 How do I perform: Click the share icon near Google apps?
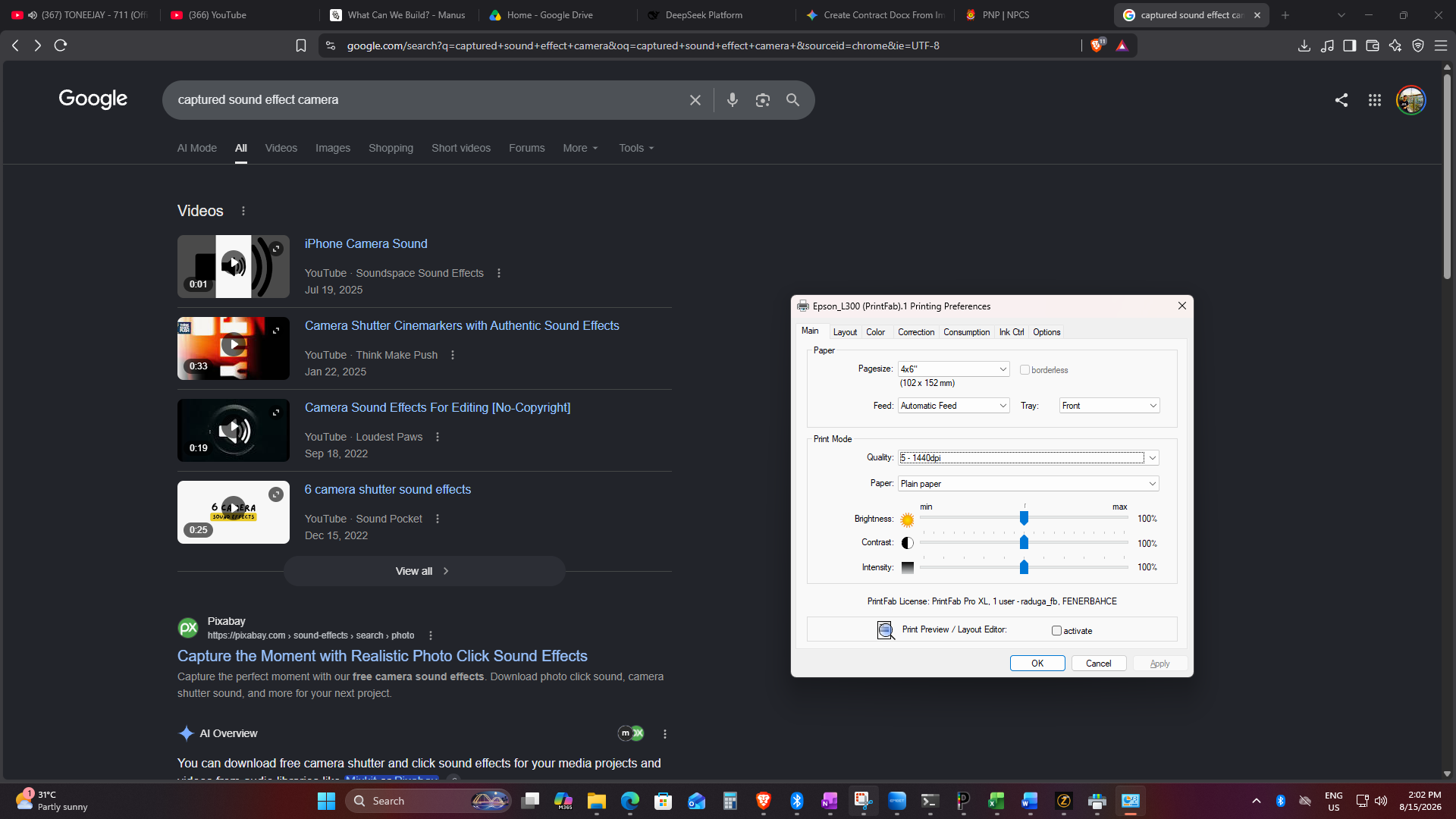point(1341,100)
